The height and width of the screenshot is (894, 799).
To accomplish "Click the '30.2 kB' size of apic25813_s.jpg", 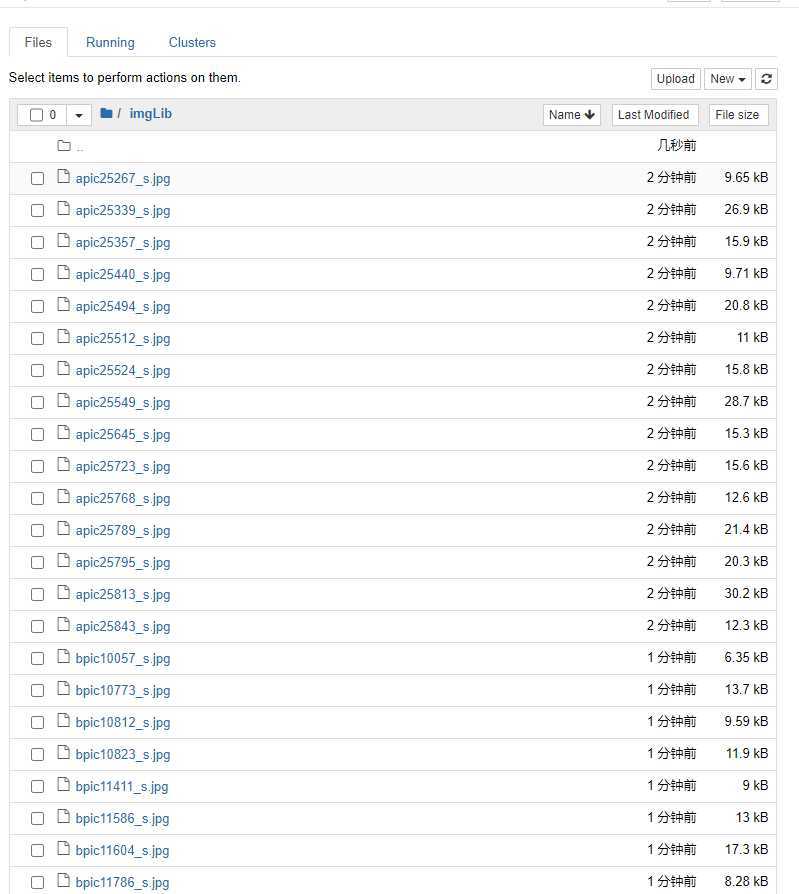I will tap(746, 593).
